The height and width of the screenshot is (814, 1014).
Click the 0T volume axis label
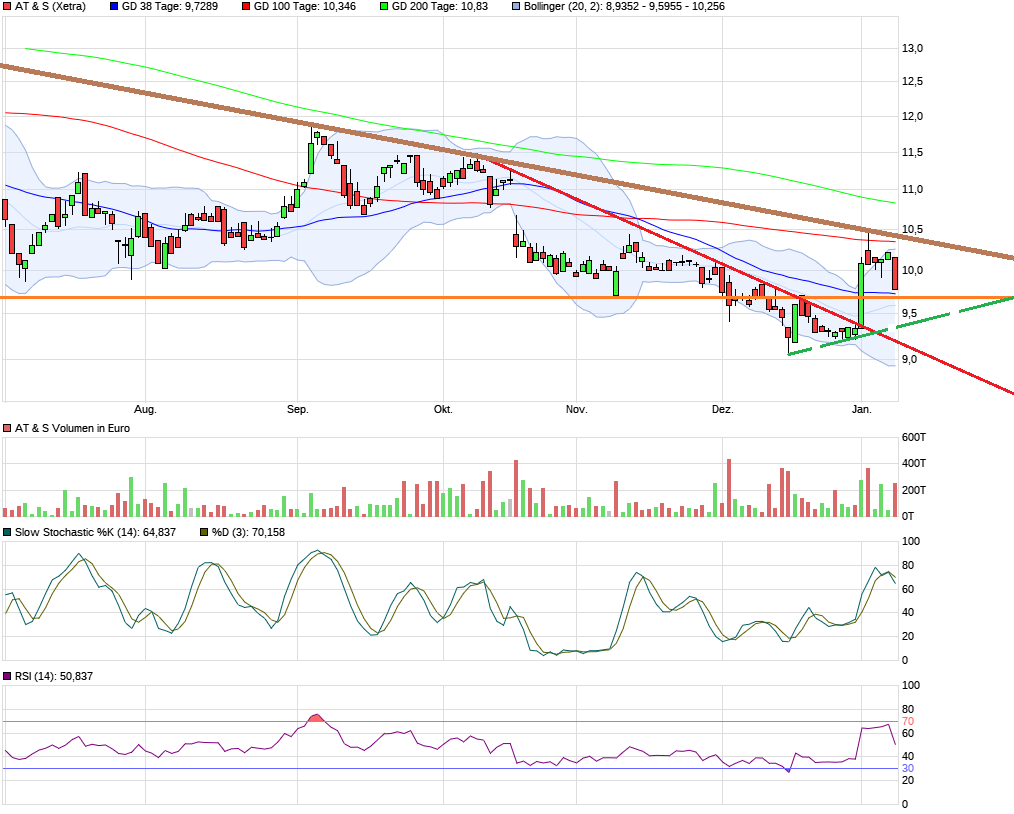click(x=908, y=516)
